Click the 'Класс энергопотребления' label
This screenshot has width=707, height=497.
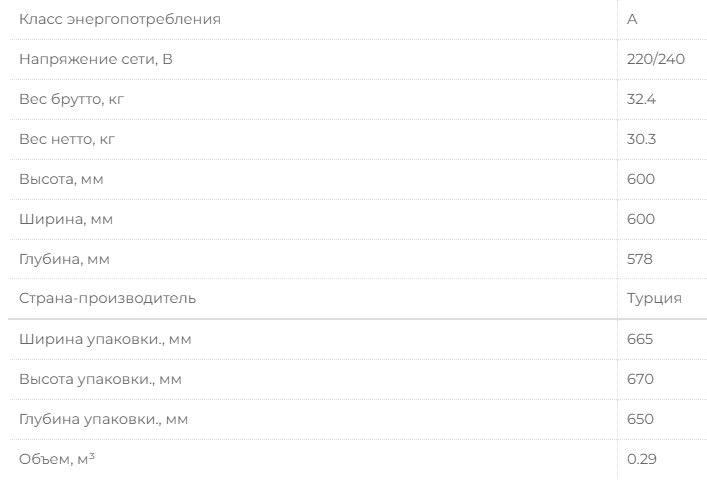[120, 19]
